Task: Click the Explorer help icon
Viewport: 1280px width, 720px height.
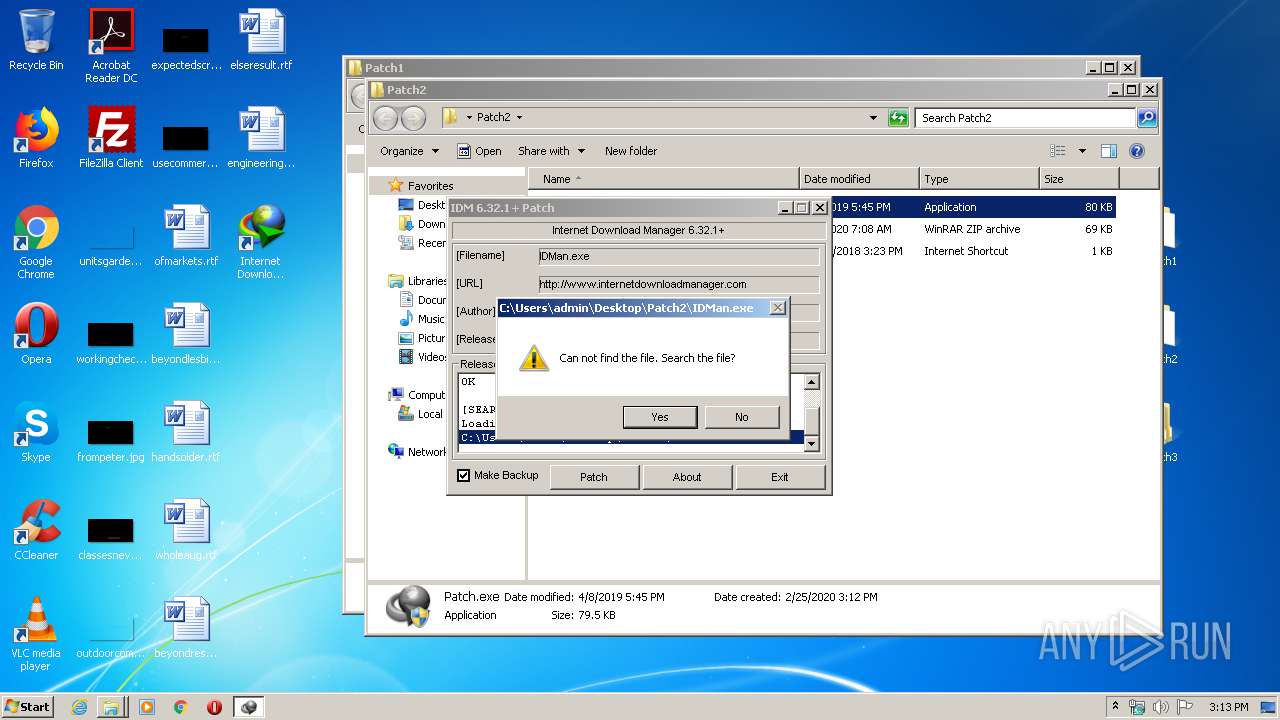Action: point(1136,151)
